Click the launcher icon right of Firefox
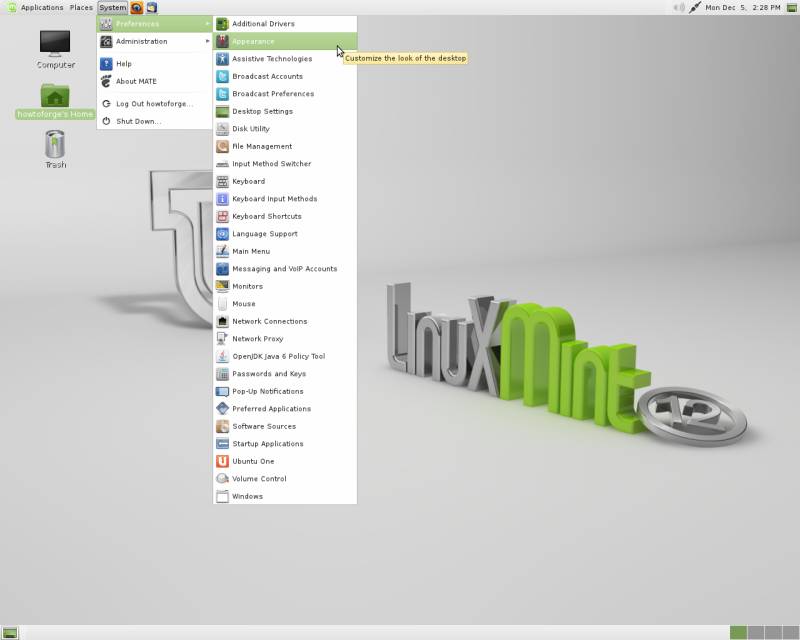The width and height of the screenshot is (800, 640). pyautogui.click(x=152, y=8)
